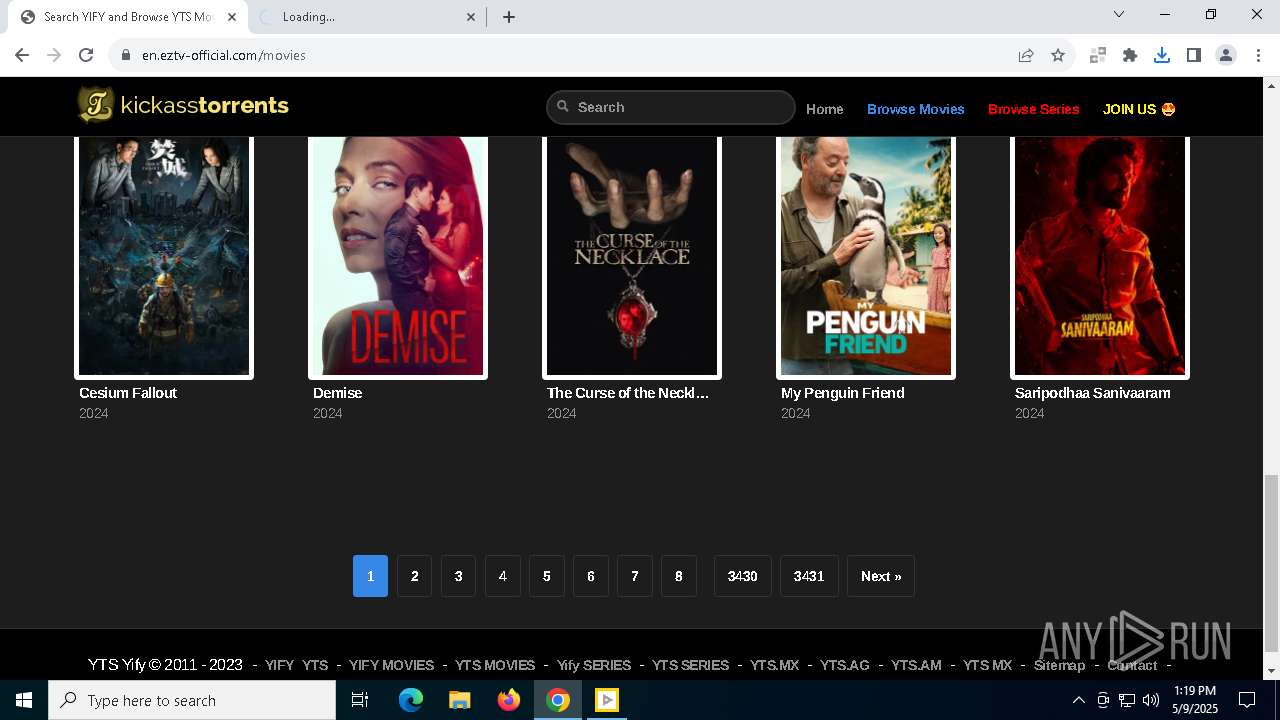1280x720 pixels.
Task: Click the address bar URL
Action: (224, 55)
